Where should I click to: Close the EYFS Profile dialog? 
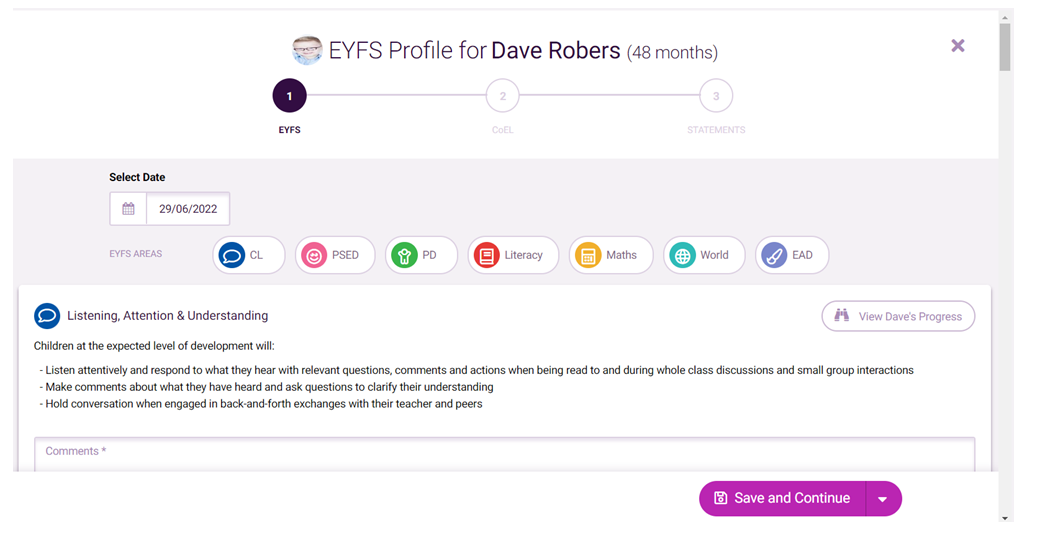pyautogui.click(x=958, y=46)
